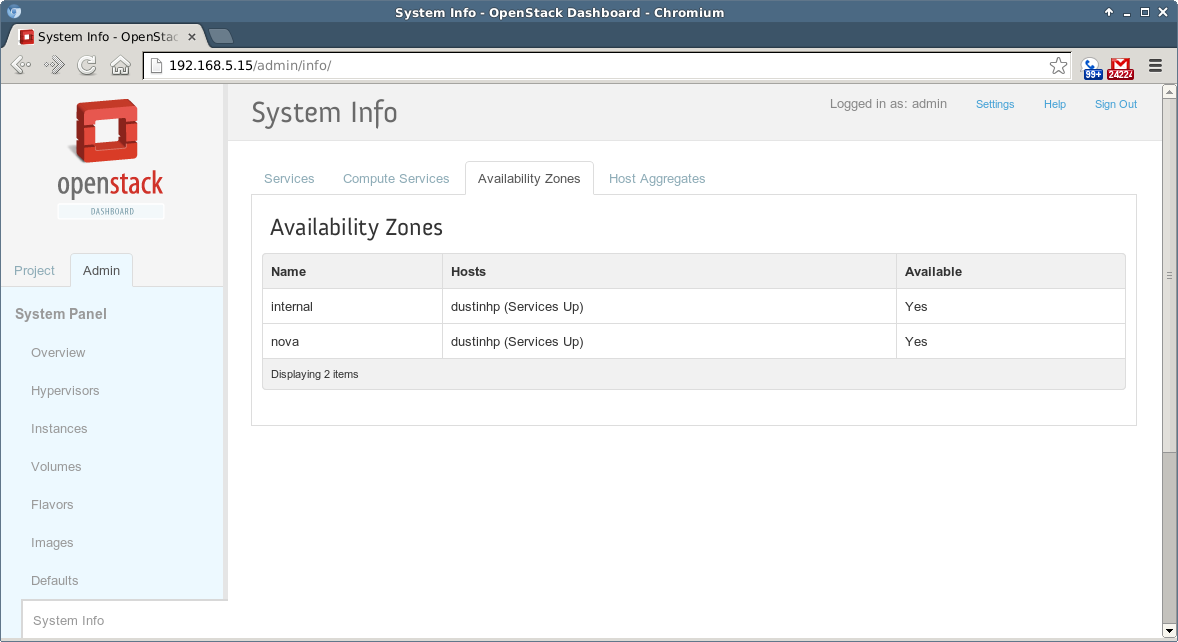Click the Sign Out link
This screenshot has height=642, width=1178.
pyautogui.click(x=1115, y=104)
